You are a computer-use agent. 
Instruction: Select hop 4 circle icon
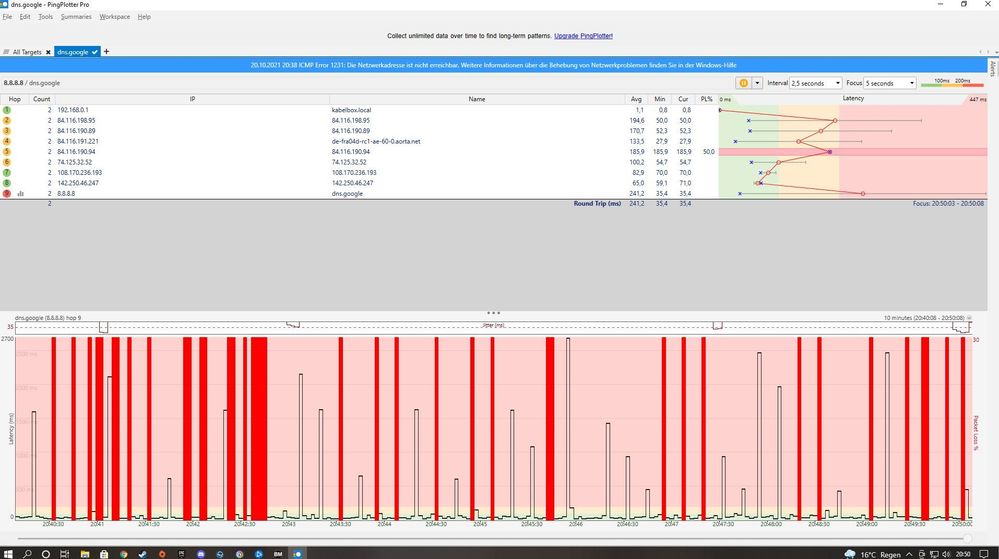pyautogui.click(x=7, y=141)
